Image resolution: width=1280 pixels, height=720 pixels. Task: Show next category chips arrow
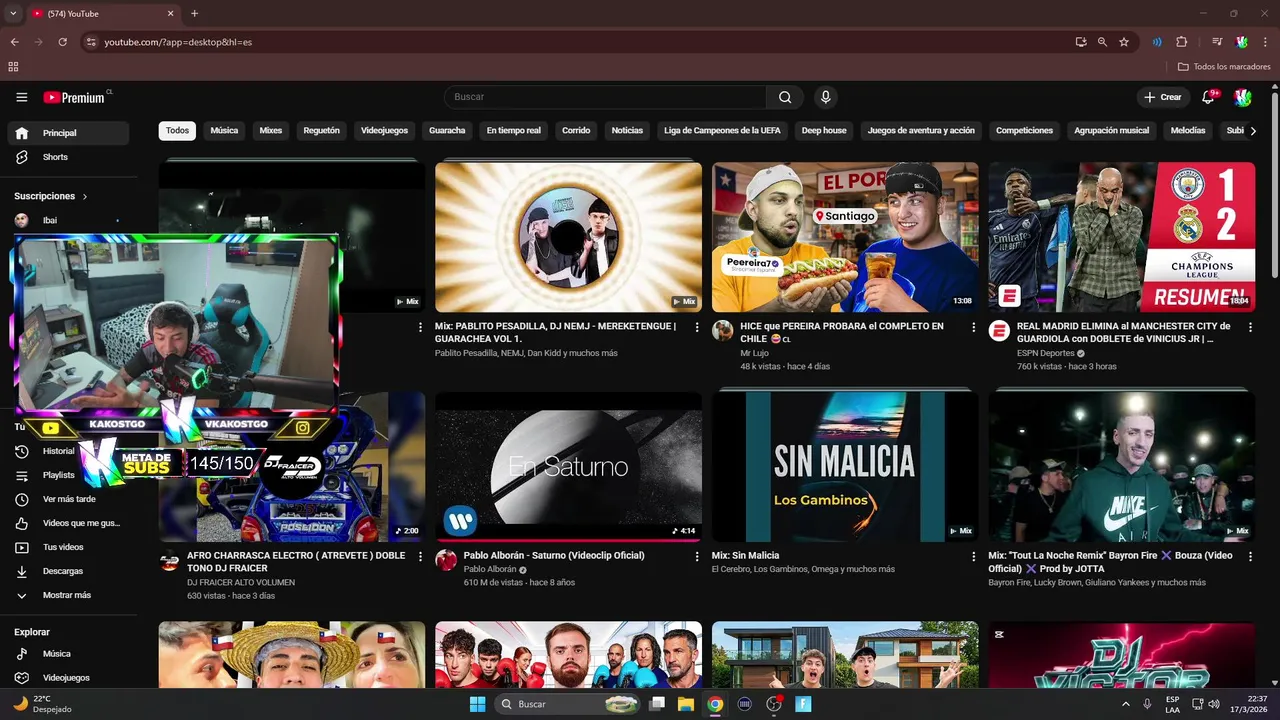tap(1253, 131)
